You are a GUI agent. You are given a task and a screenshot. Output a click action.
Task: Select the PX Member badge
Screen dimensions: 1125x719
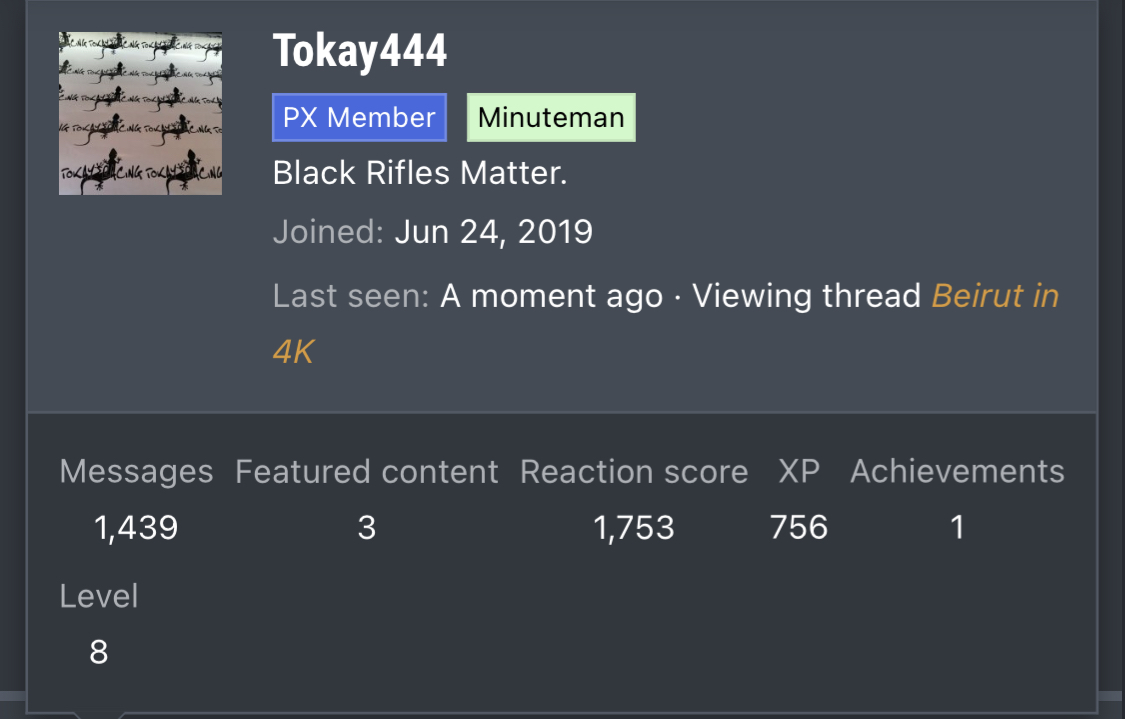[359, 118]
